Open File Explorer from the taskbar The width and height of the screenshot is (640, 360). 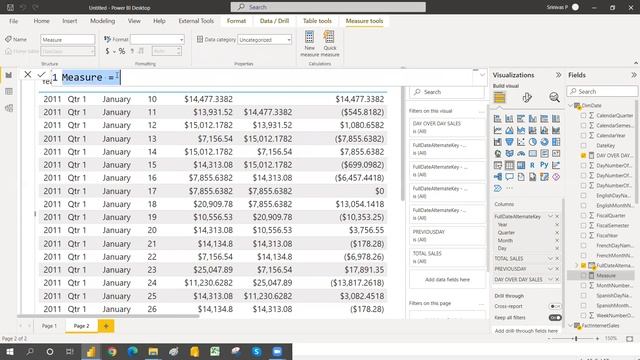click(x=153, y=351)
